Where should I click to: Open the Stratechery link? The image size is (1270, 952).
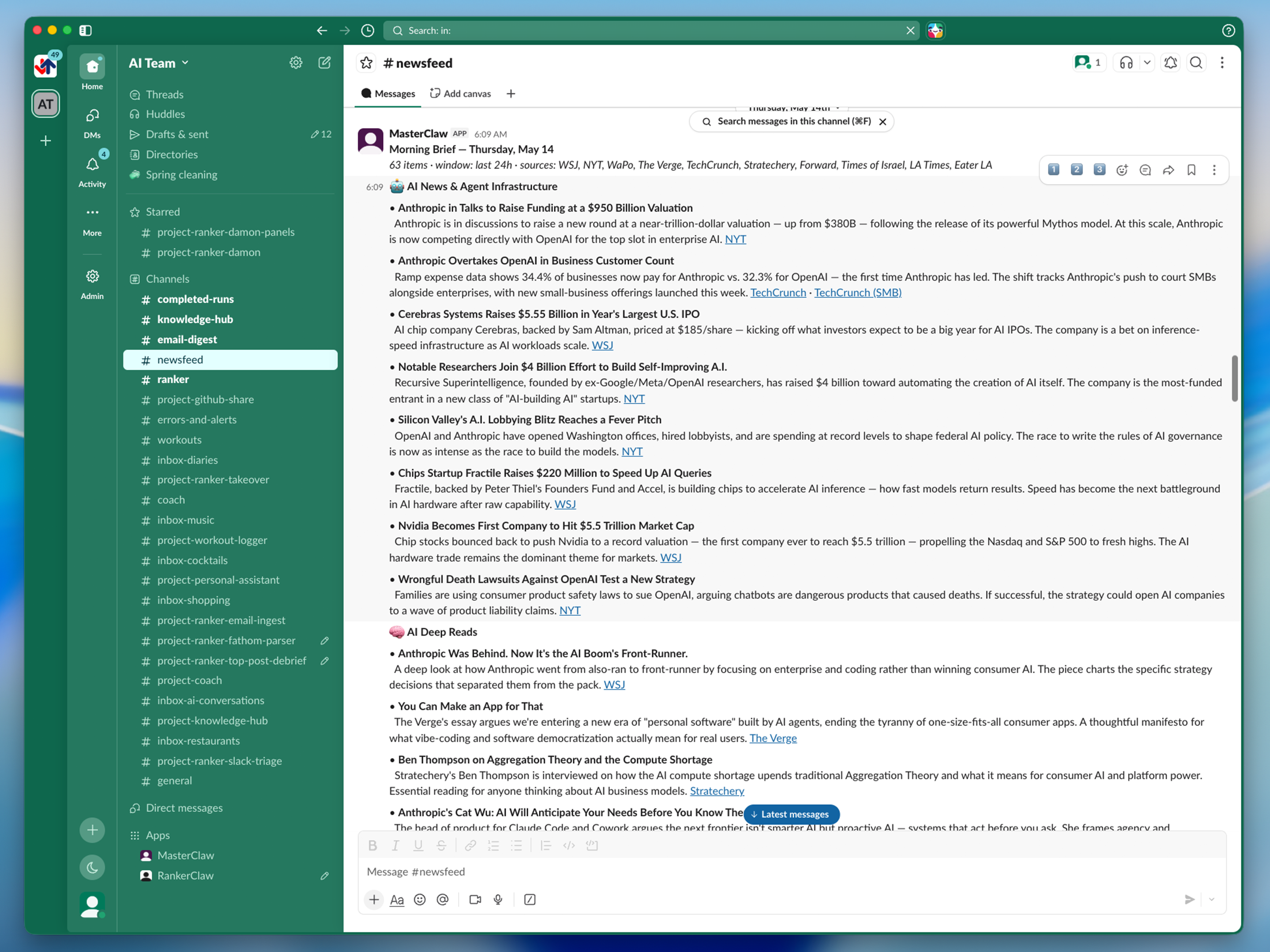tap(717, 791)
